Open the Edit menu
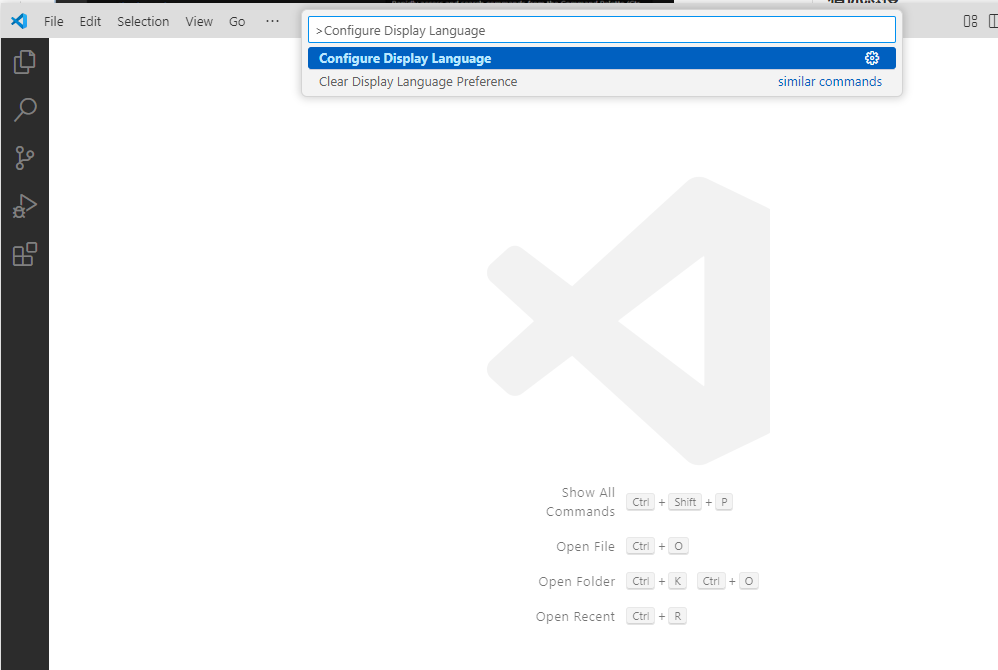This screenshot has height=670, width=998. click(90, 21)
